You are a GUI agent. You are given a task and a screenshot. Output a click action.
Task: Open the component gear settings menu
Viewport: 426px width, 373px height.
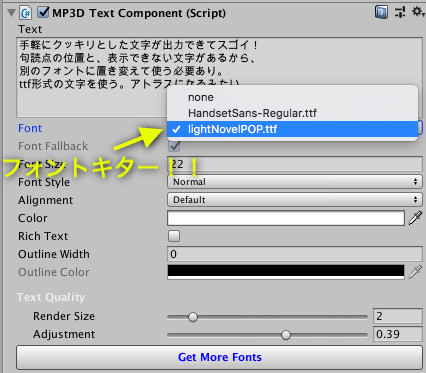pos(418,12)
